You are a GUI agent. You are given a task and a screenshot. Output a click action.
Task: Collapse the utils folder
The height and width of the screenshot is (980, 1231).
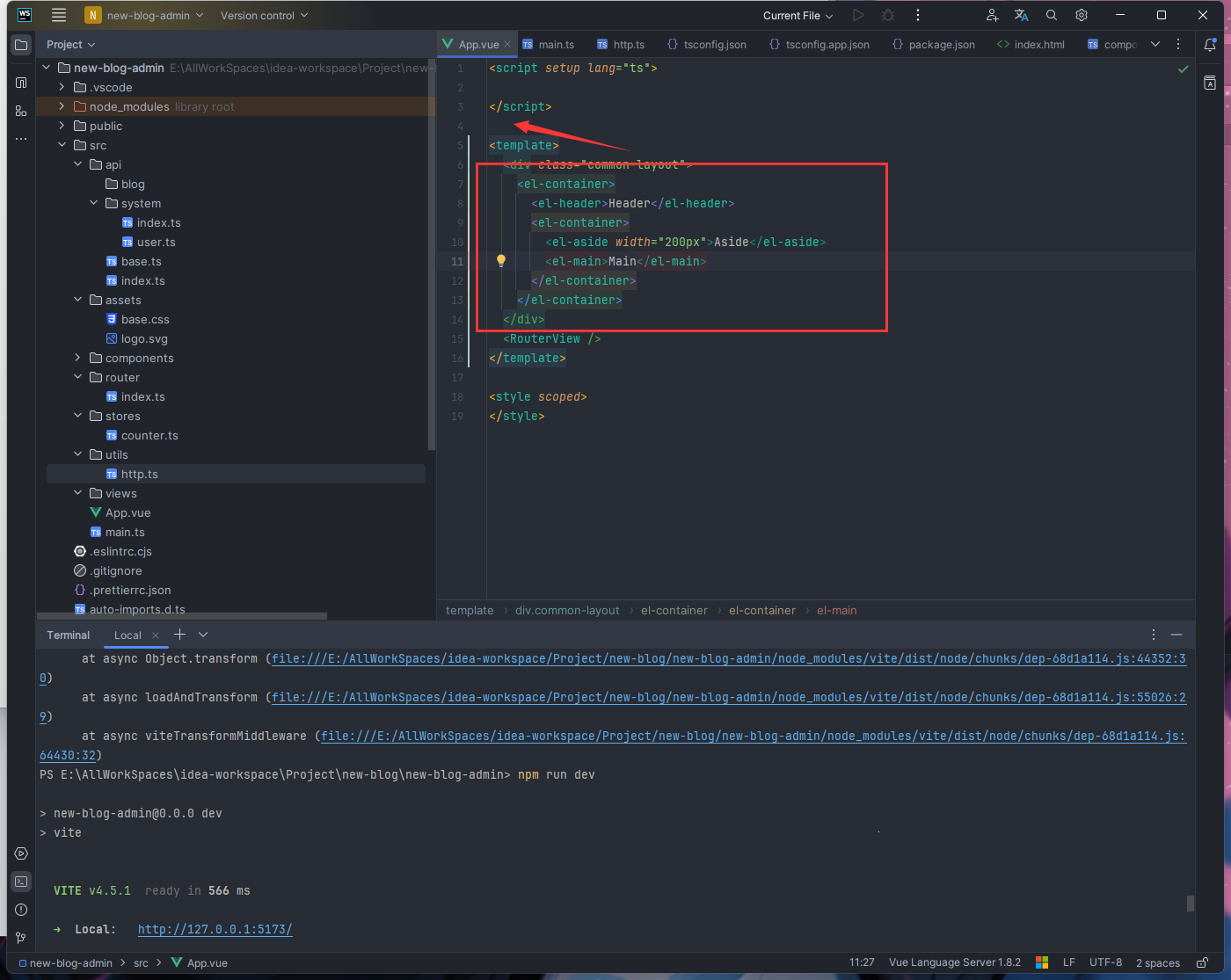coord(77,454)
